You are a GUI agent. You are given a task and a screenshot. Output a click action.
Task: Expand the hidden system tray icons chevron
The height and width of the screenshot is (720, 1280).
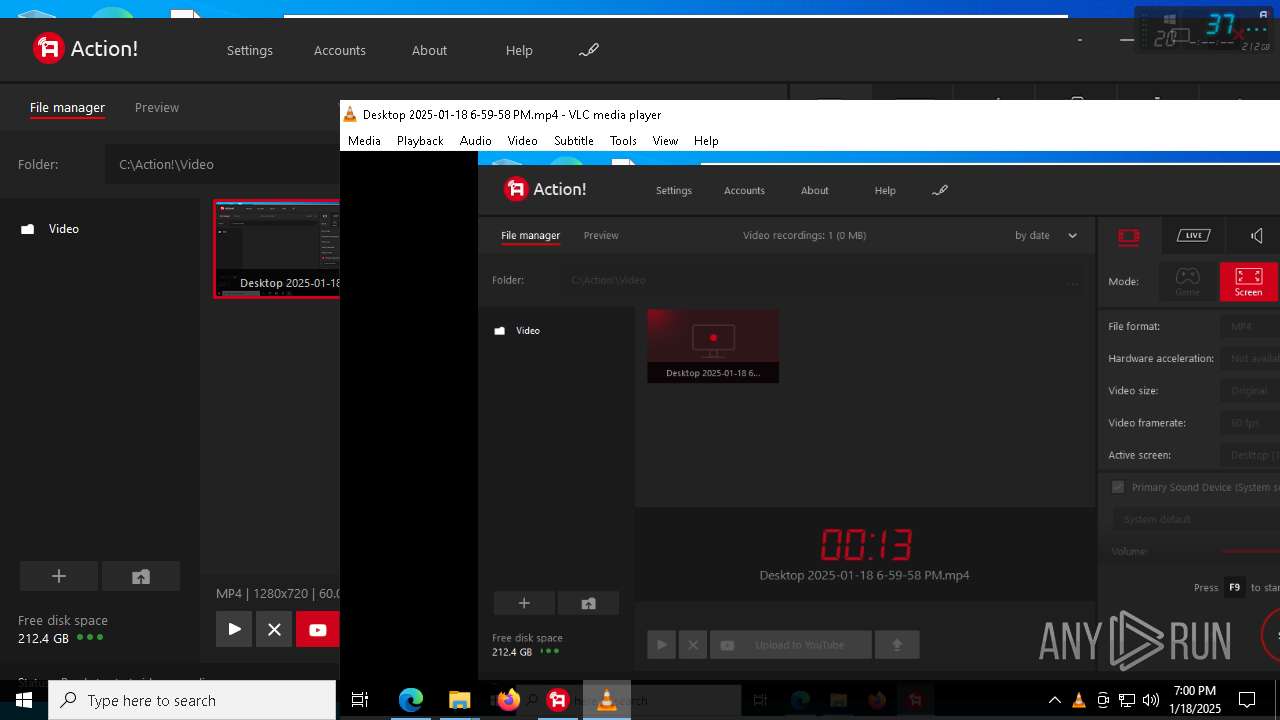coord(1054,700)
